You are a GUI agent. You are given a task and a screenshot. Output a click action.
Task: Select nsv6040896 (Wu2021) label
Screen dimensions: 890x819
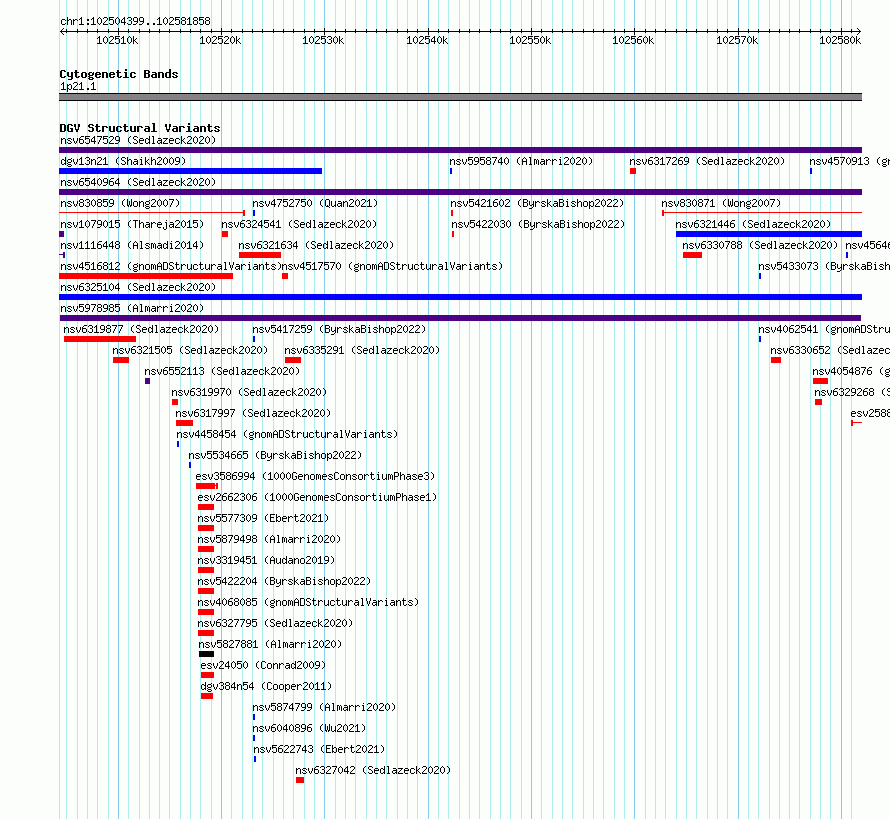[x=309, y=728]
